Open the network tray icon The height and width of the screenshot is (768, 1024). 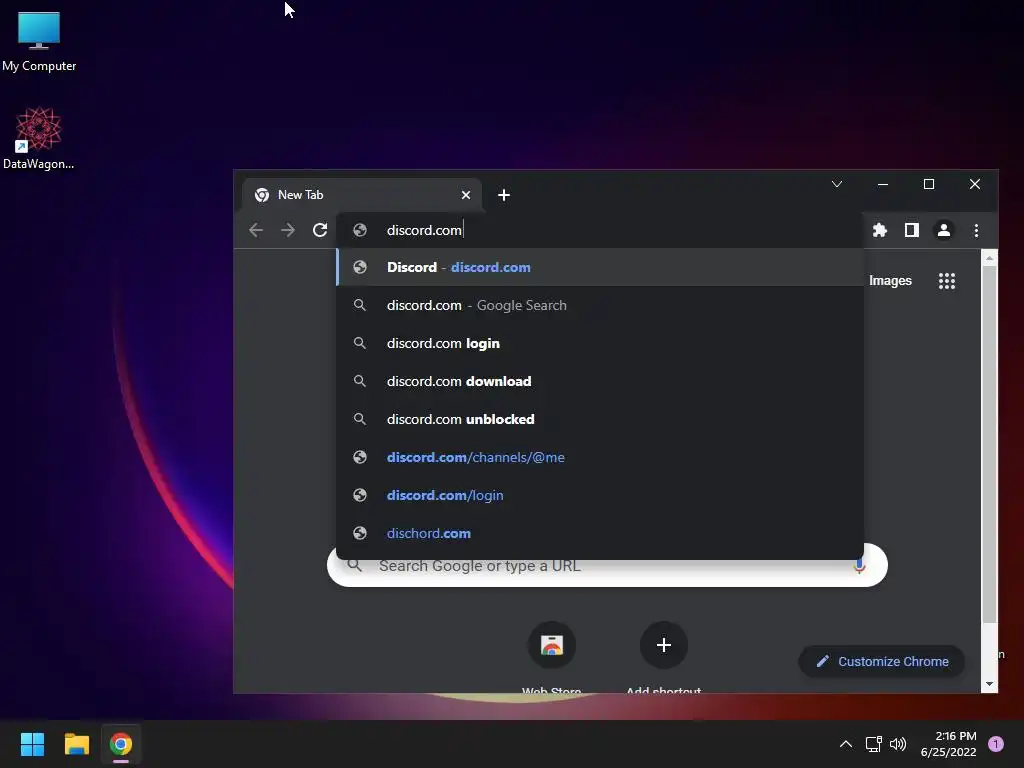click(873, 744)
